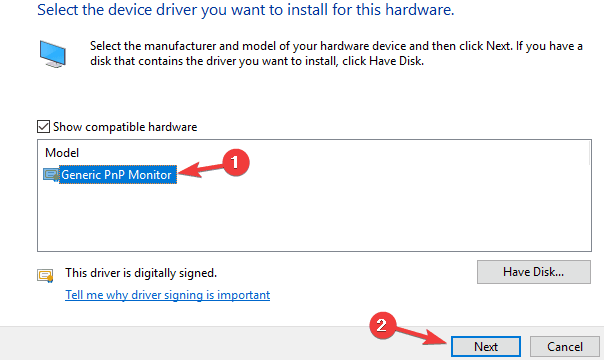604x360 pixels.
Task: Click the certificate icon beside the digitally signed text
Action: coord(45,275)
